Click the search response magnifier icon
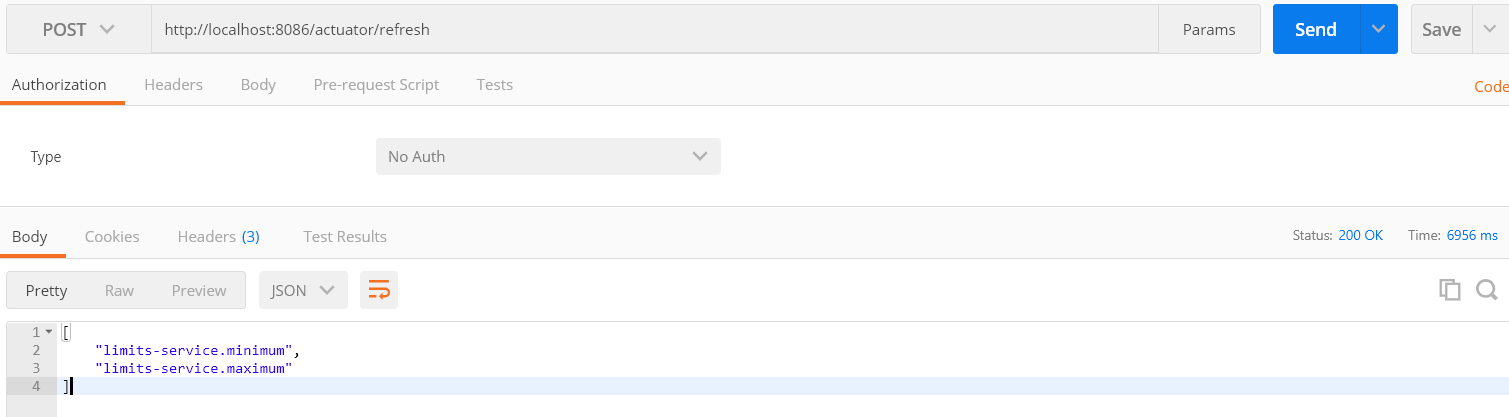This screenshot has height=417, width=1509. point(1486,290)
